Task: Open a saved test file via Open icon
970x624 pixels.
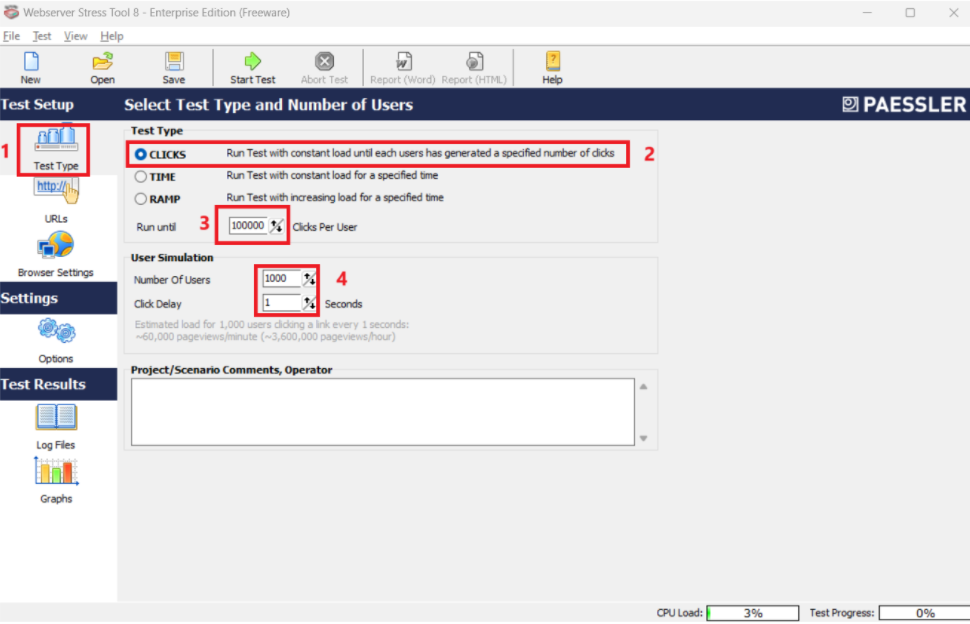Action: click(x=102, y=68)
